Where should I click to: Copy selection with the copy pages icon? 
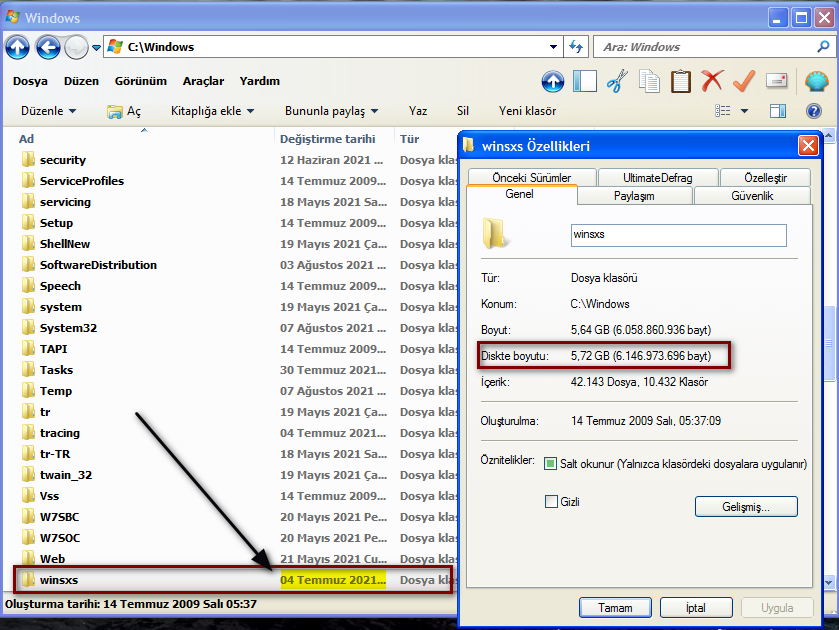649,81
